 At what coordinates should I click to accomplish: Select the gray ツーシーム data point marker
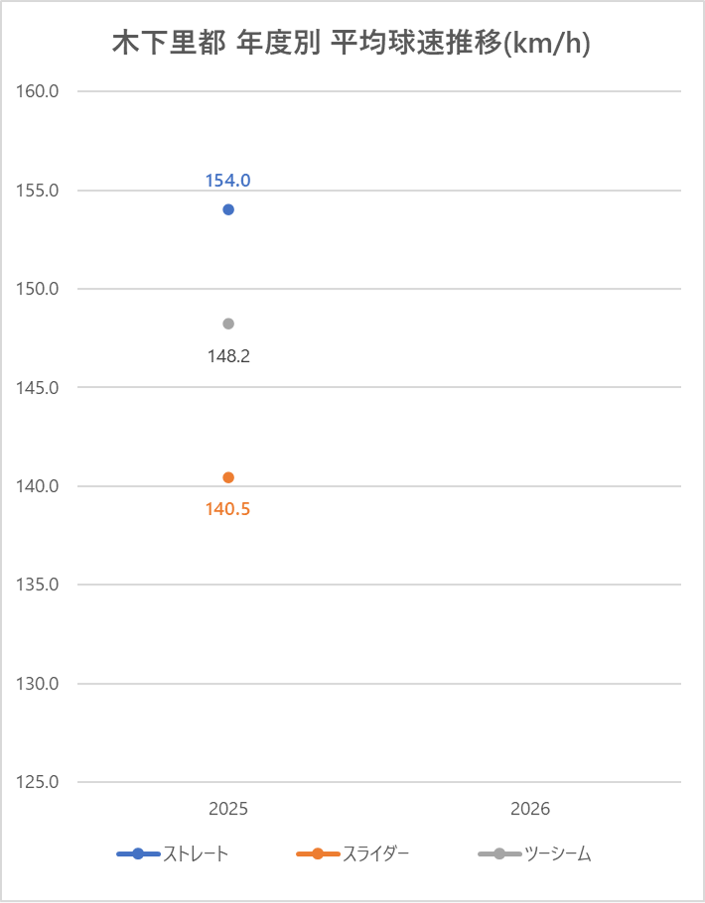click(x=228, y=324)
